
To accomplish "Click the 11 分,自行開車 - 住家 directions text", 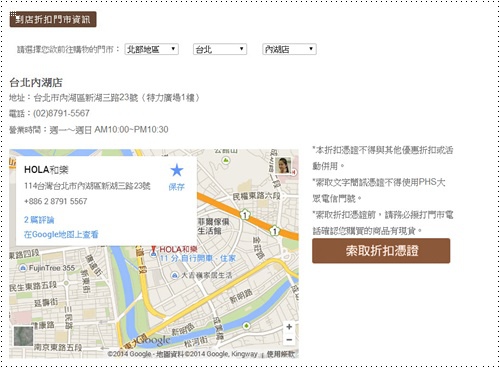I will (x=198, y=258).
